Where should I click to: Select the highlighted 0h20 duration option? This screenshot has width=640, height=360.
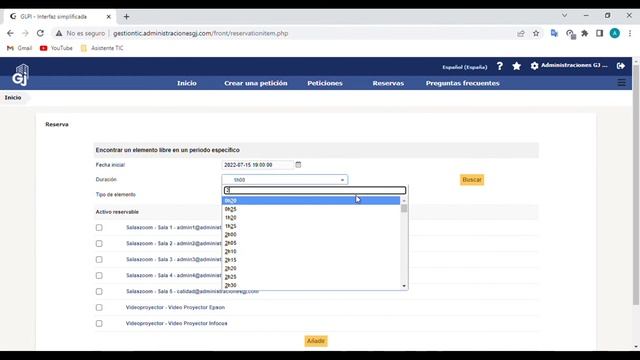(311, 200)
